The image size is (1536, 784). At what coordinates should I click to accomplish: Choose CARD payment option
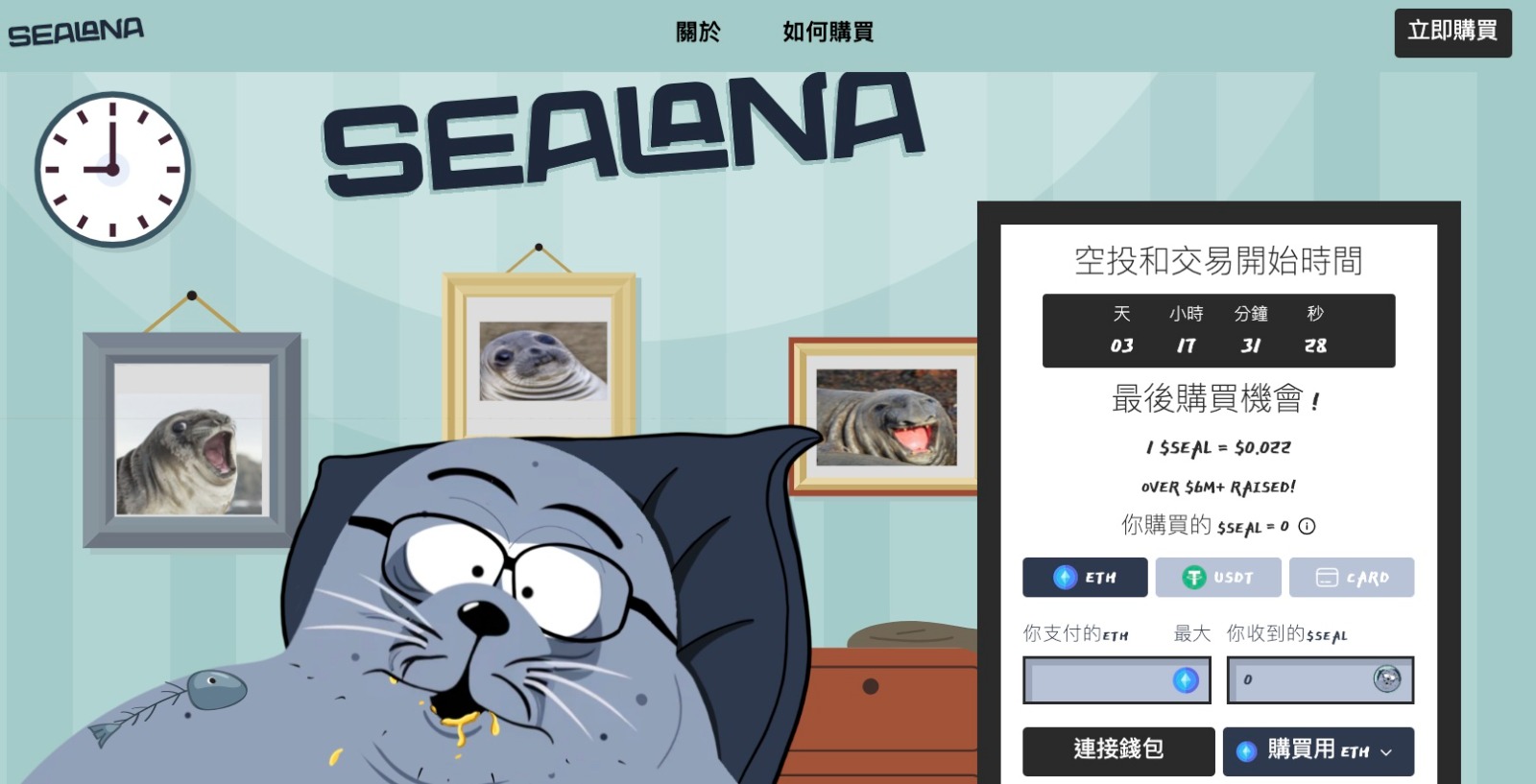1352,578
